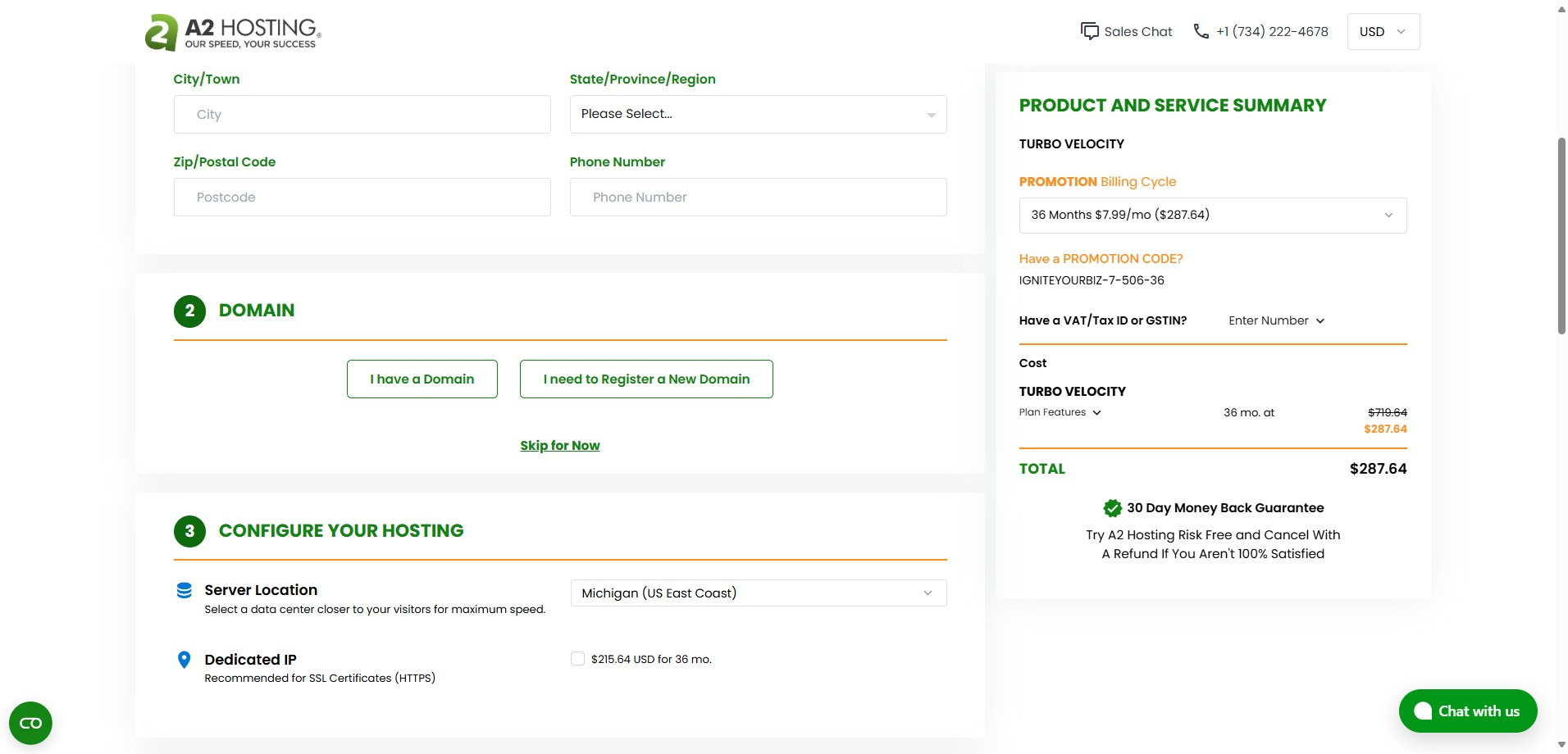Click the Skip for Now link
Screen dimensions: 1568x754
click(560, 445)
